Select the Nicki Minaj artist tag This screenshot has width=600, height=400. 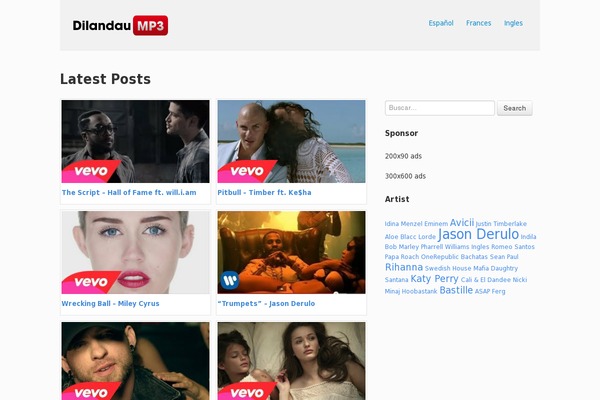(520, 280)
